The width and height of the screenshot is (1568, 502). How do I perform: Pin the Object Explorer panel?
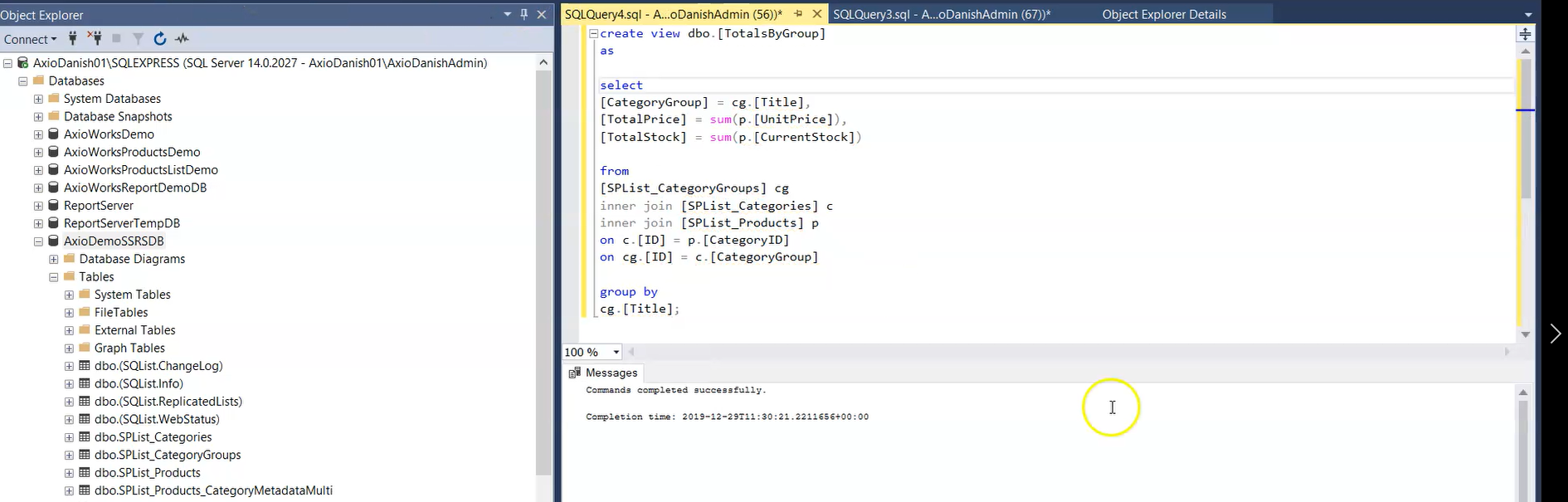(x=524, y=14)
